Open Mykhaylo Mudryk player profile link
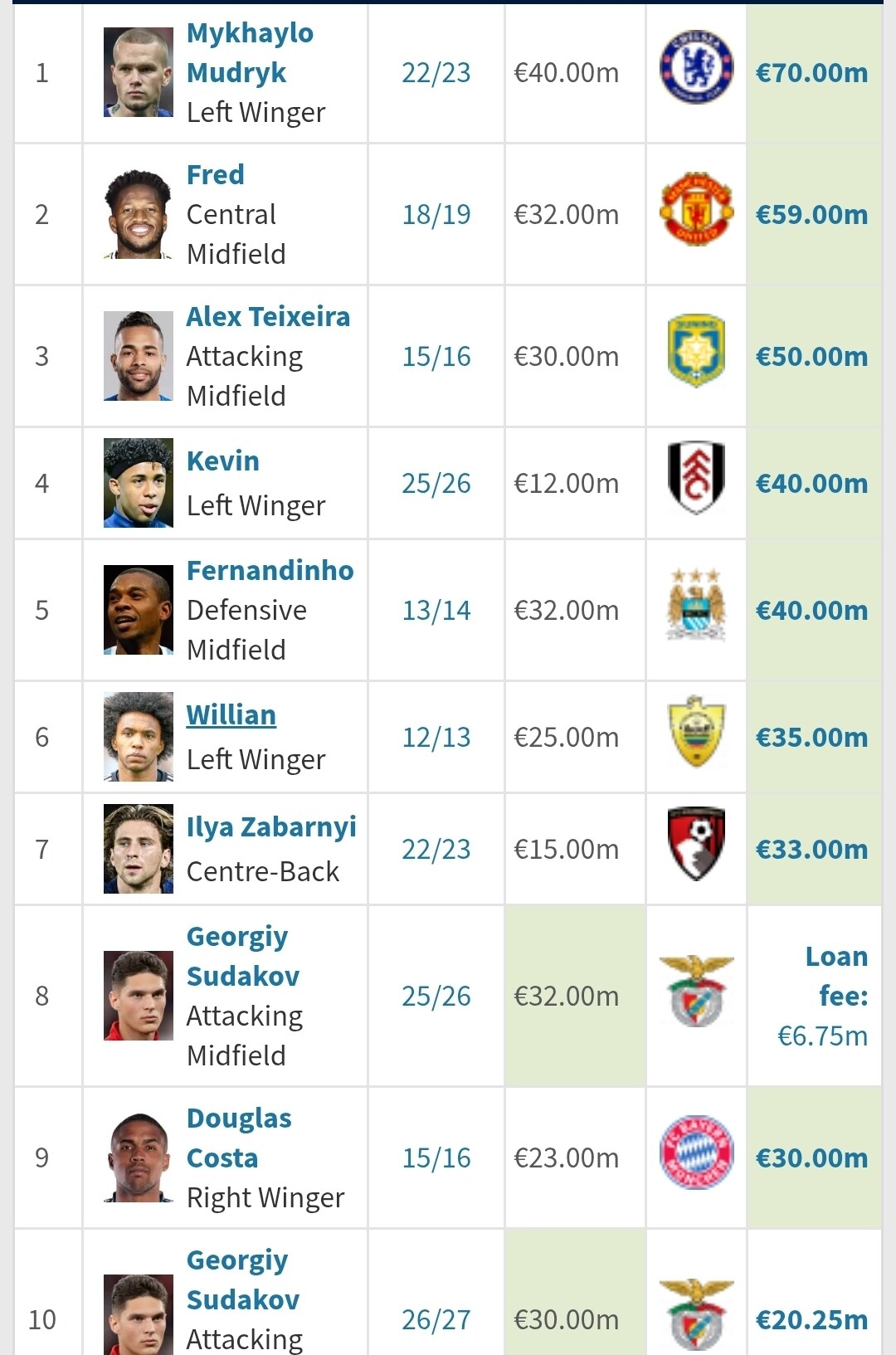The width and height of the screenshot is (896, 1355). [250, 53]
